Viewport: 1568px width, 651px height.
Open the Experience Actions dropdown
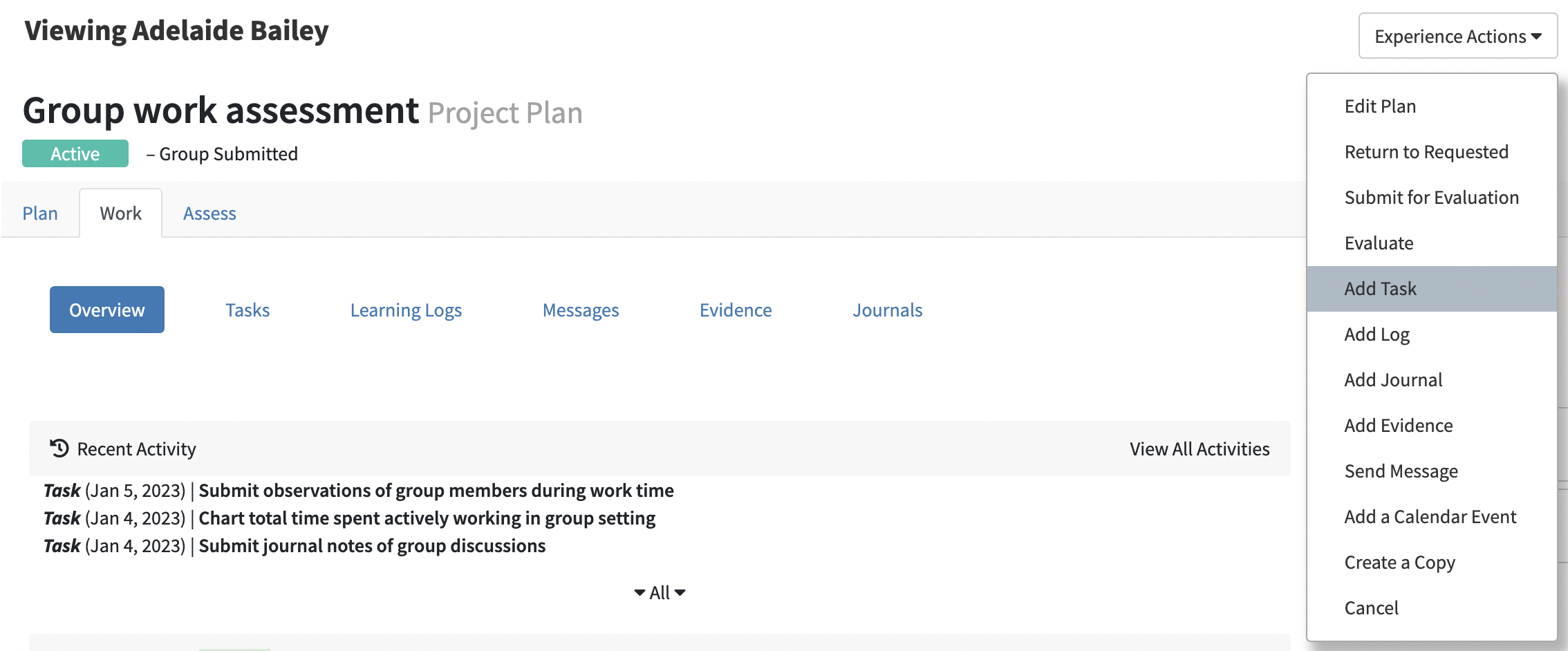(1457, 36)
